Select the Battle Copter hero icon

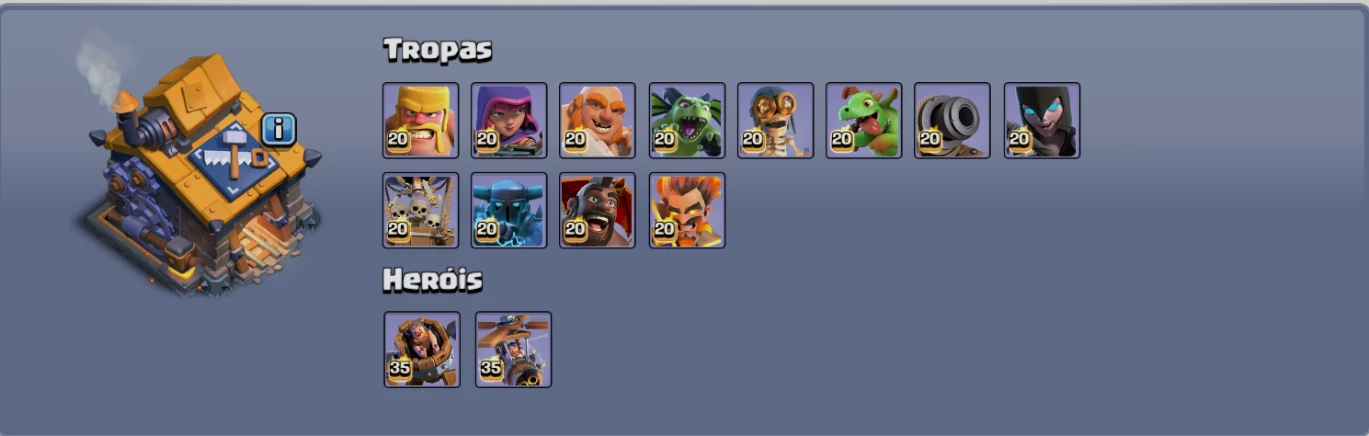tap(513, 349)
